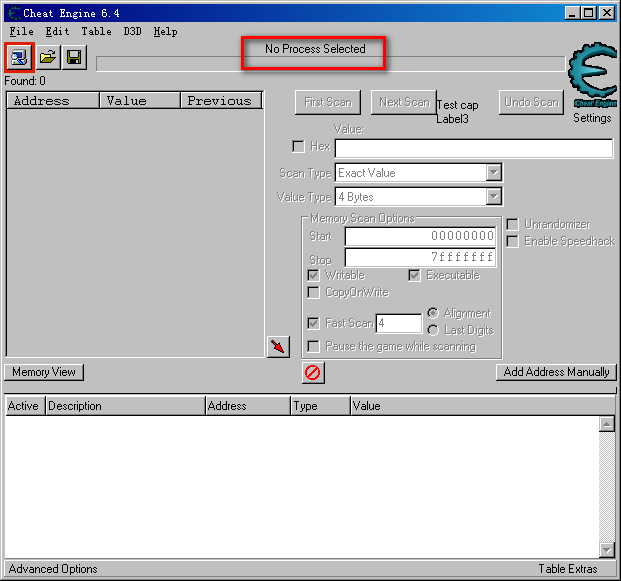Image resolution: width=621 pixels, height=581 pixels.
Task: Toggle the Hex checkbox
Action: (x=298, y=147)
